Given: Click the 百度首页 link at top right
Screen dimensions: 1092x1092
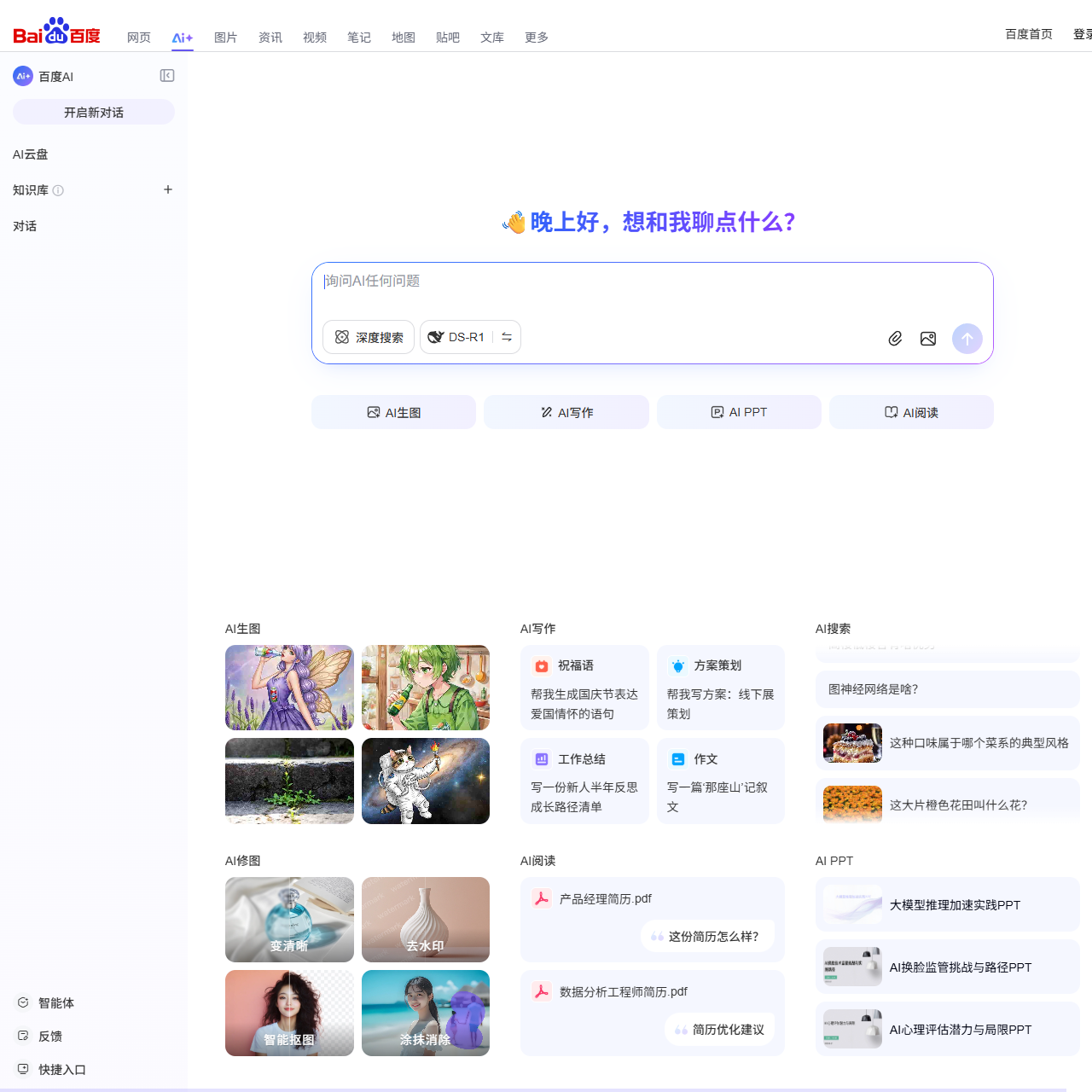Looking at the screenshot, I should [1028, 34].
